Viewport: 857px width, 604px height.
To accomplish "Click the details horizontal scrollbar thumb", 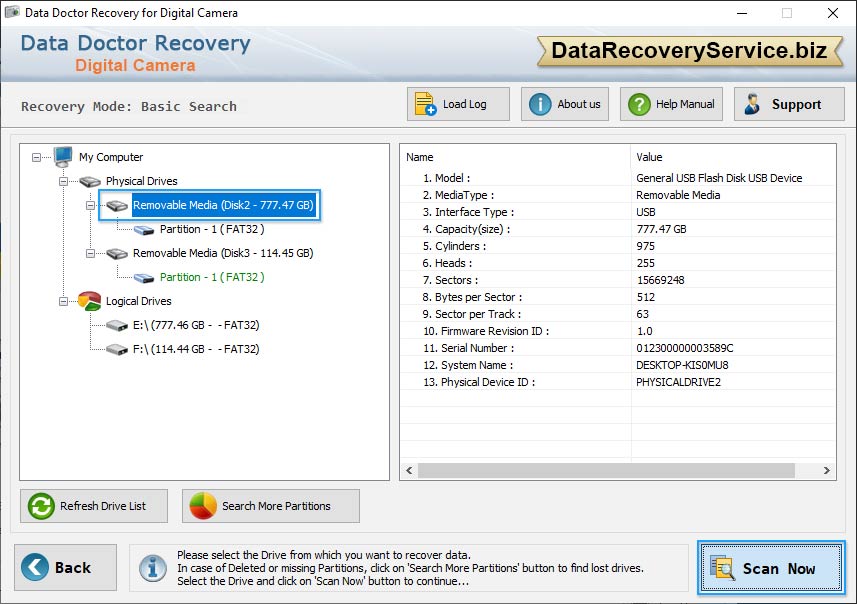I will click(606, 470).
